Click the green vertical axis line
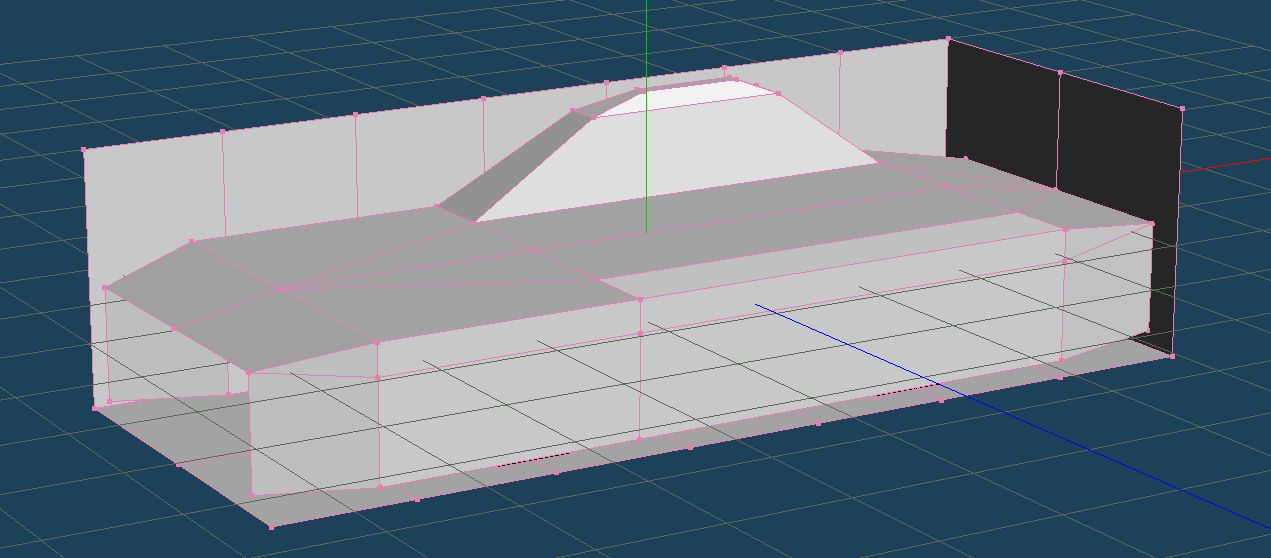 [647, 40]
